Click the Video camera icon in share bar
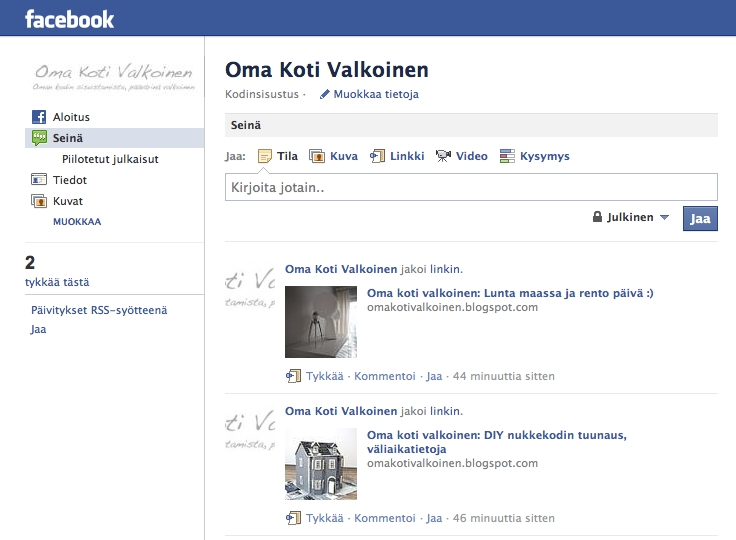Viewport: 736px width, 540px height. pyautogui.click(x=443, y=156)
